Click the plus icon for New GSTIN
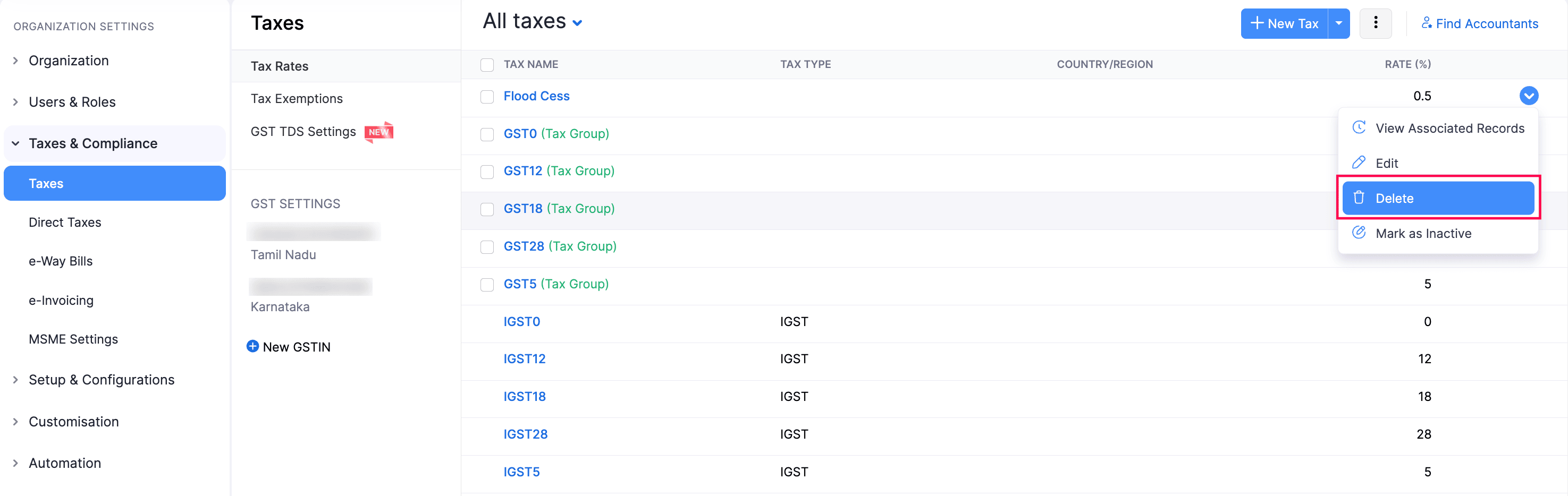This screenshot has height=496, width=1568. [252, 346]
